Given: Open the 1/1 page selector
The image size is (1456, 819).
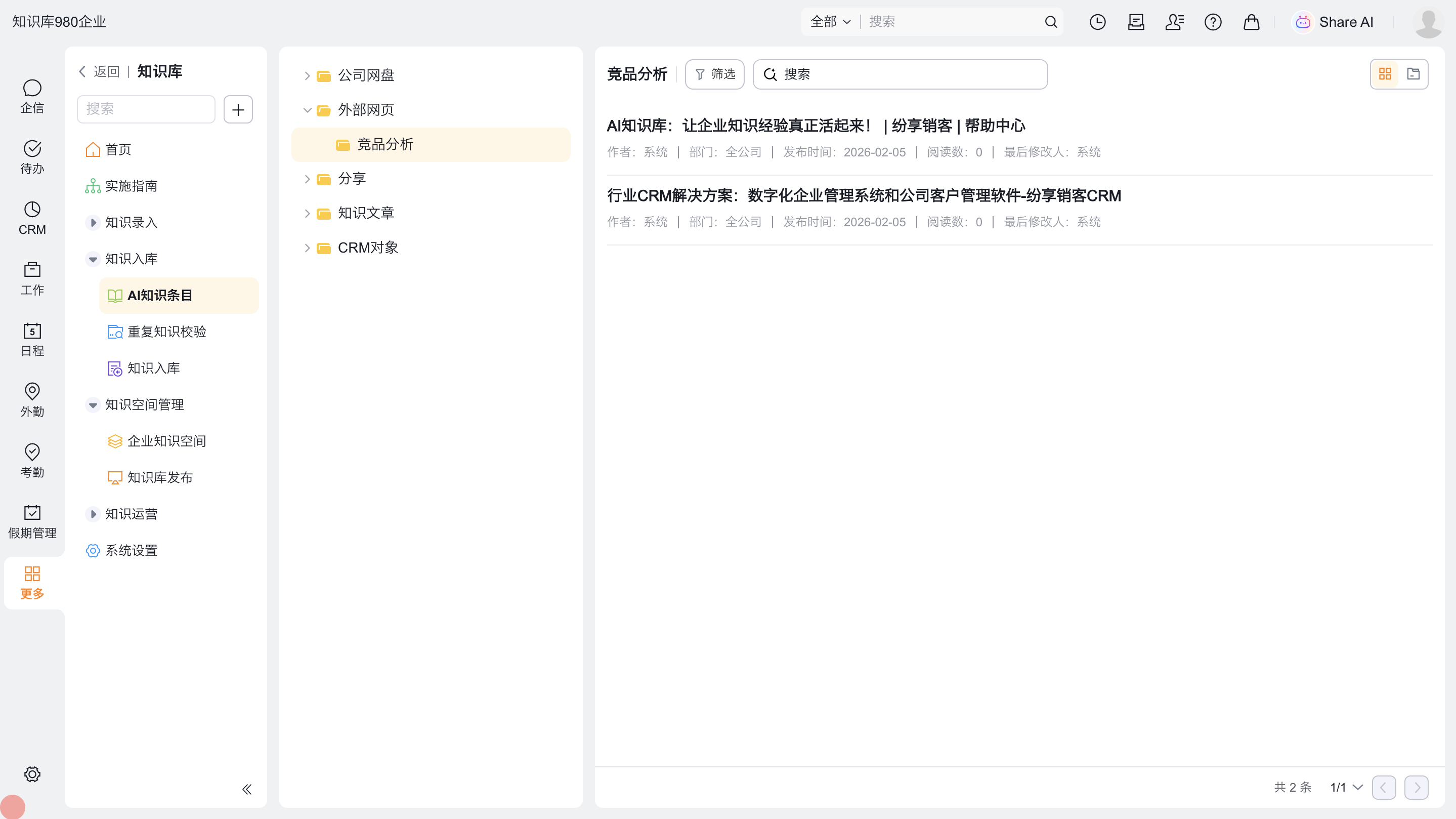Looking at the screenshot, I should 1346,787.
